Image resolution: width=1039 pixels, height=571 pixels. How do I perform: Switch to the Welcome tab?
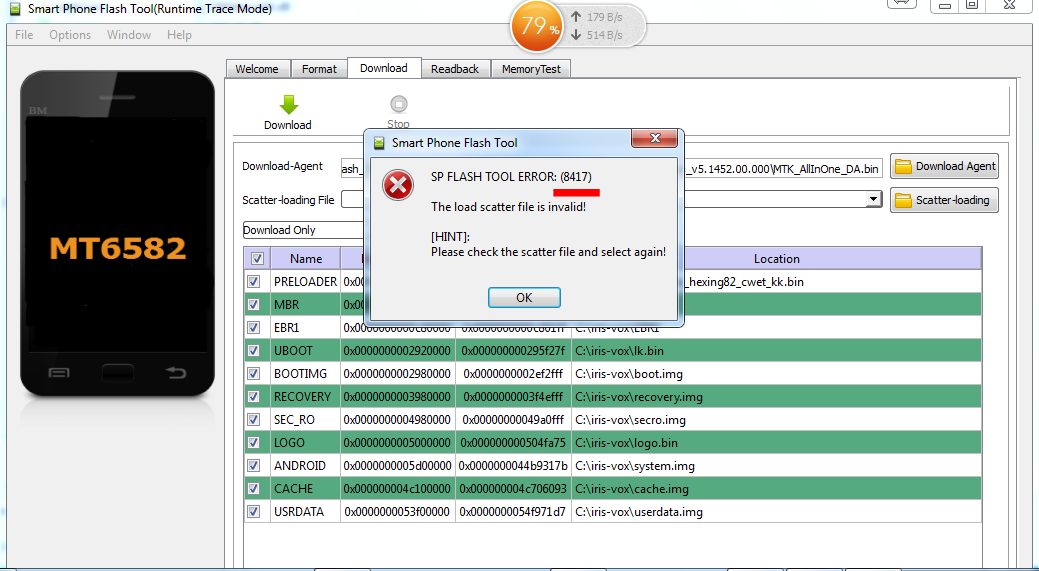click(257, 69)
